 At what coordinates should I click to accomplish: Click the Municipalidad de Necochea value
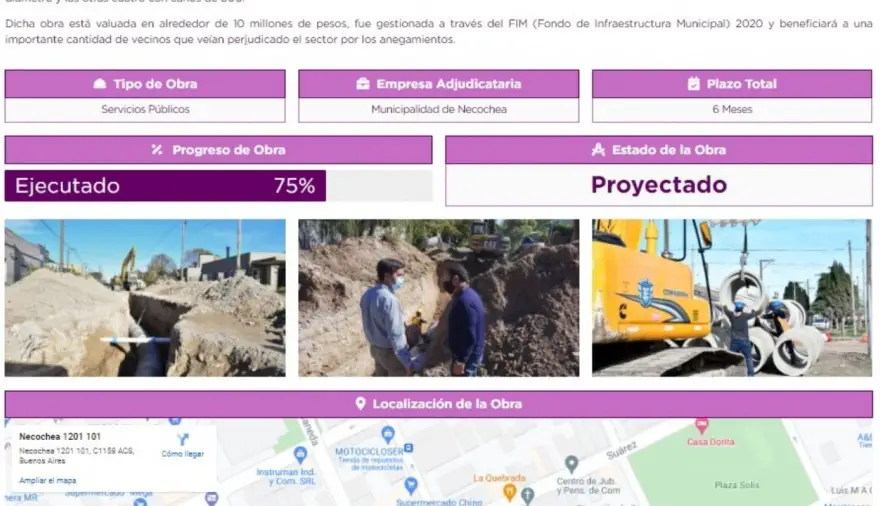(439, 109)
